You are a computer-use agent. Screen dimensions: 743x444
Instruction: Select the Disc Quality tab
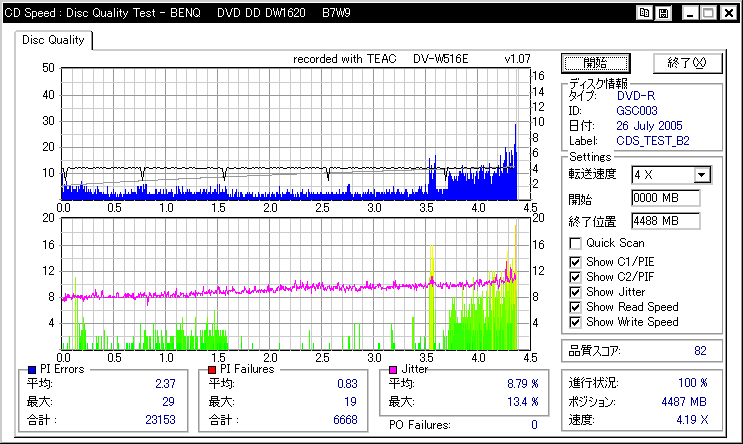pos(53,40)
